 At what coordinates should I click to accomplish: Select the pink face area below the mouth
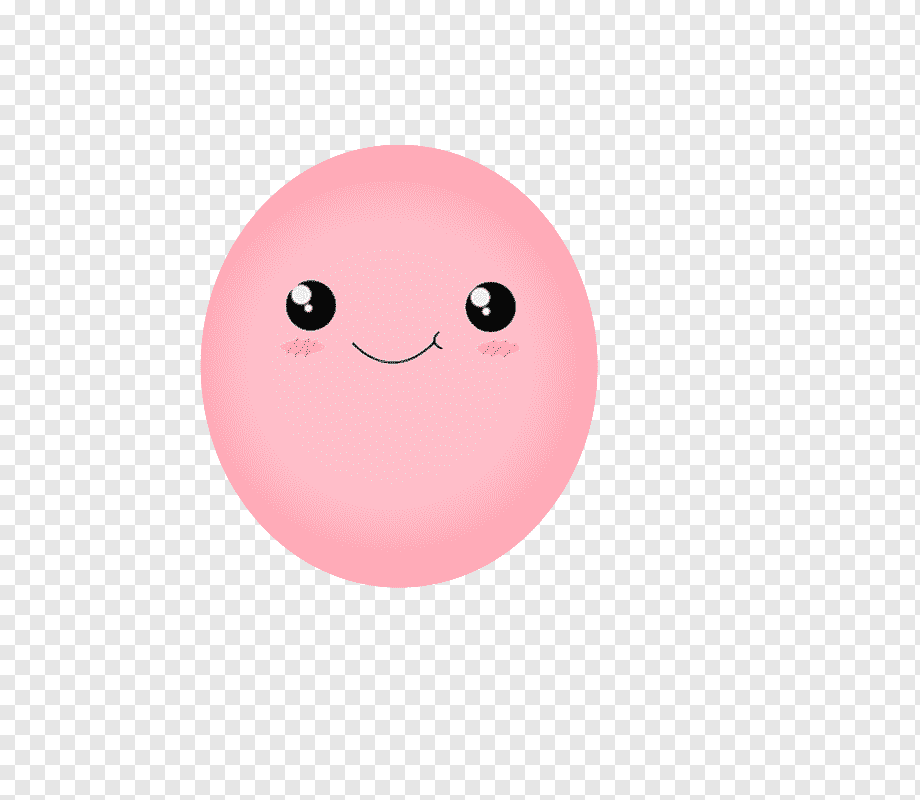click(x=398, y=450)
